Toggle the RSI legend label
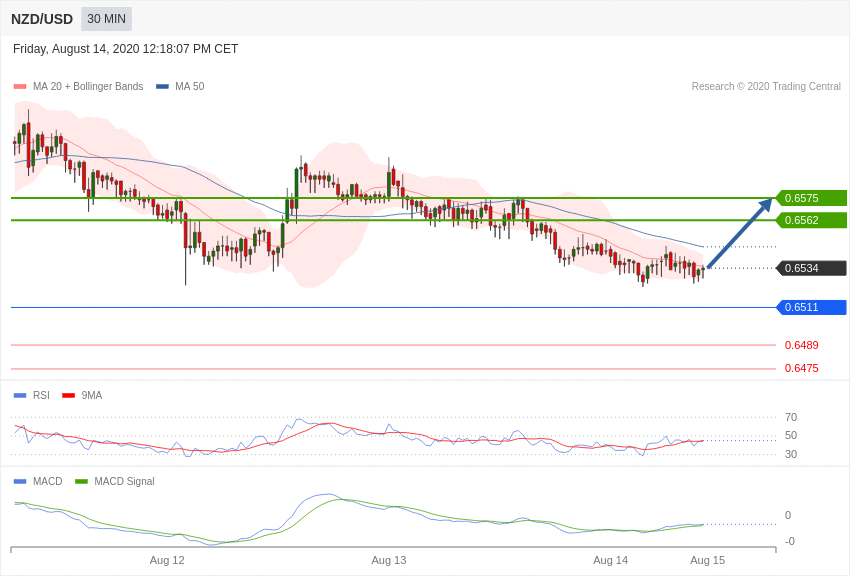The height and width of the screenshot is (576, 850). click(x=41, y=396)
